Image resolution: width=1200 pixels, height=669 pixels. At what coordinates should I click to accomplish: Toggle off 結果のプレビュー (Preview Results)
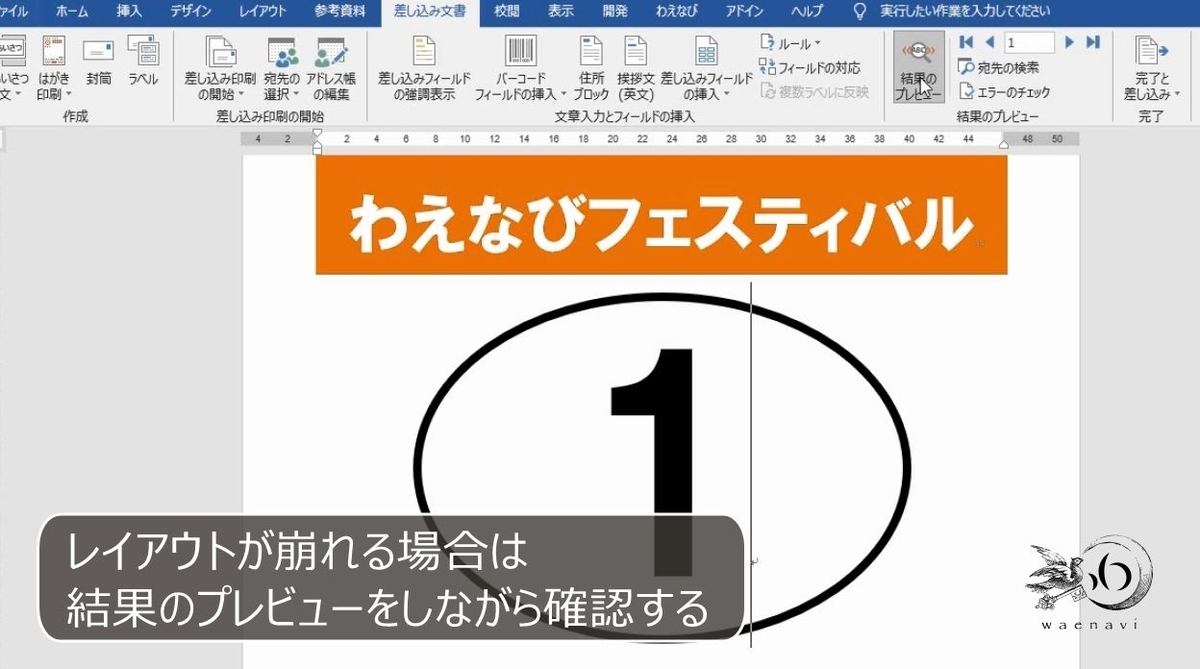(x=918, y=65)
